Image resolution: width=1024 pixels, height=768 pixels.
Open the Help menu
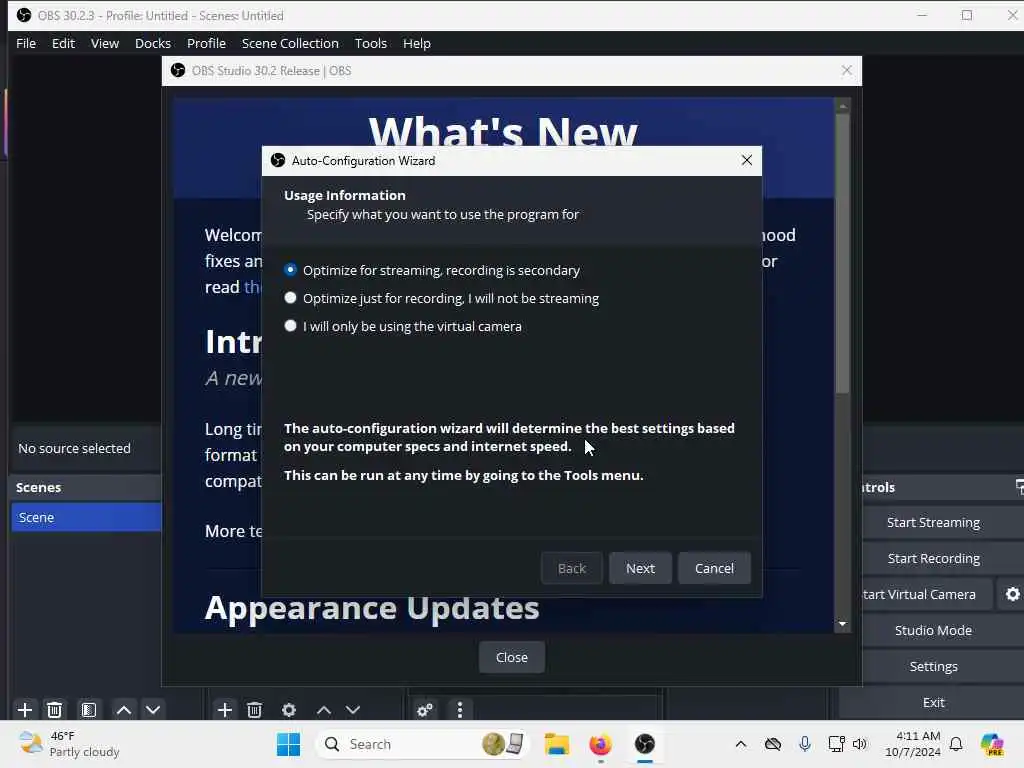pos(417,43)
